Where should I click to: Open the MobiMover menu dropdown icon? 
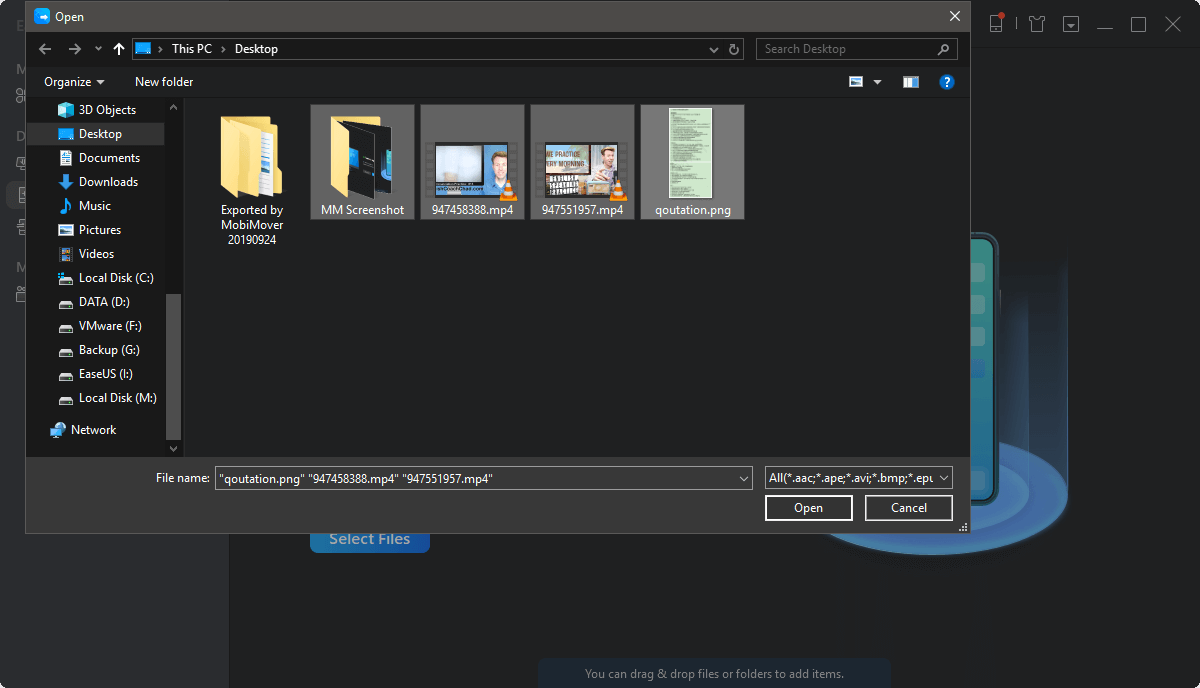pos(1071,24)
